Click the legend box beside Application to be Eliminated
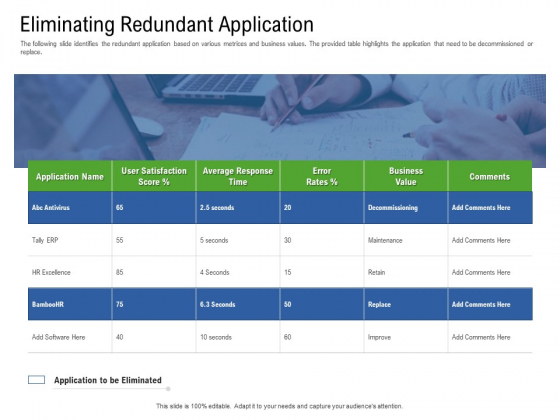This screenshot has width=560, height=420. 36,380
